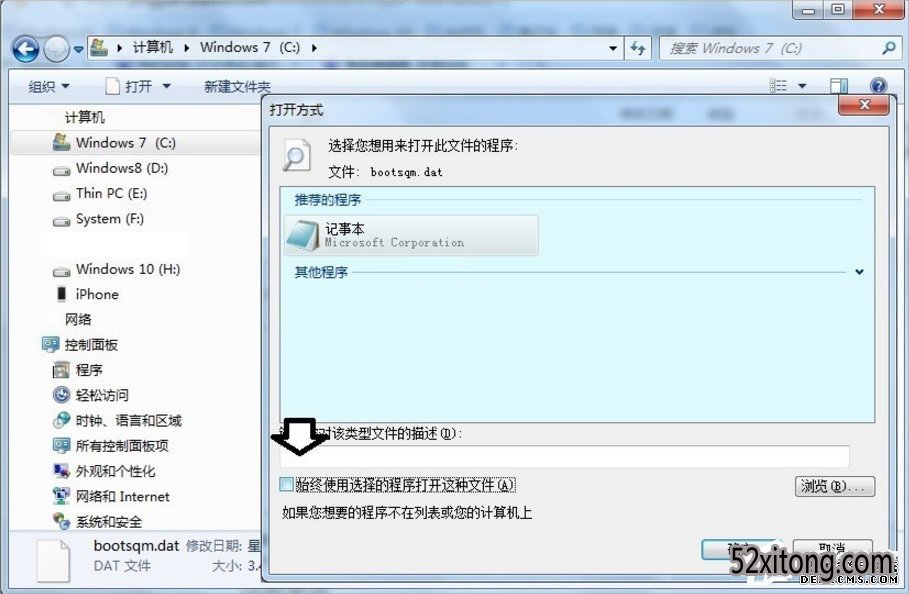
Task: Click the Windows 10 (H:) drive icon
Action: pos(61,272)
